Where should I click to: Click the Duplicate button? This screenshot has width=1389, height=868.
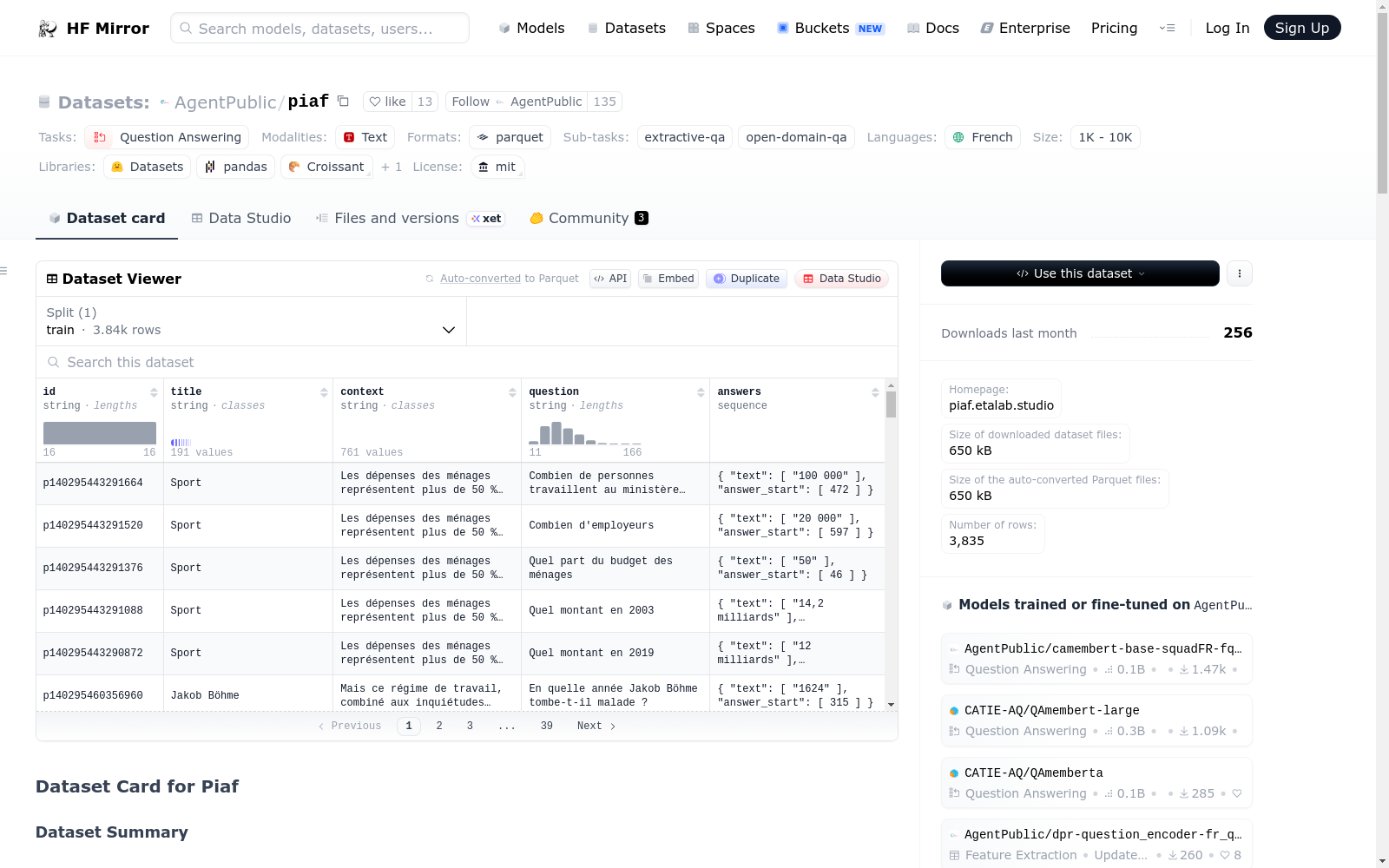747,279
